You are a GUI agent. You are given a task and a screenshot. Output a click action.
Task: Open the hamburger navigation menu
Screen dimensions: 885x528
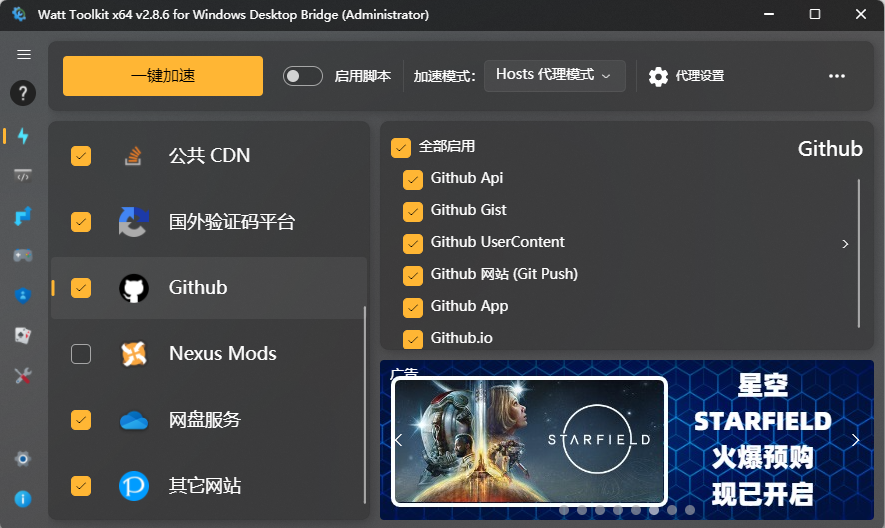[24, 55]
